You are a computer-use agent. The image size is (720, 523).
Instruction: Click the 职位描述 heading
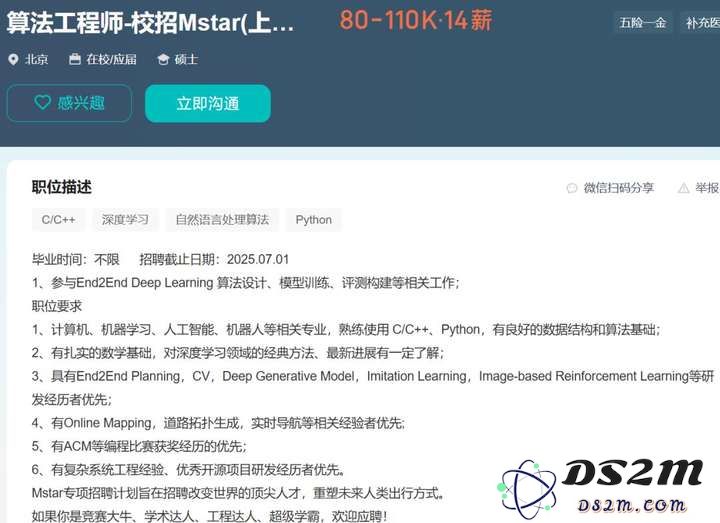pos(62,187)
